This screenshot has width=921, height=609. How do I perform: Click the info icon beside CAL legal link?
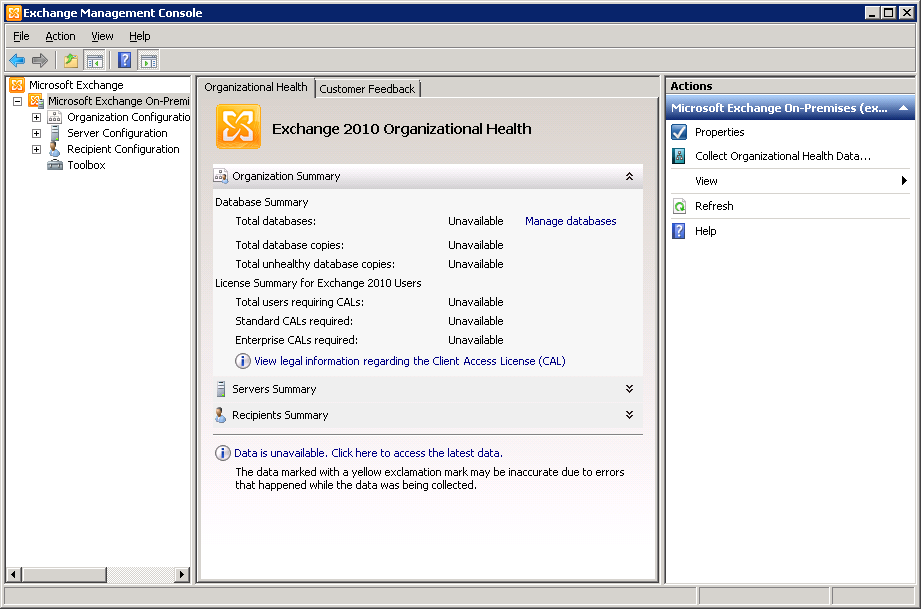243,361
